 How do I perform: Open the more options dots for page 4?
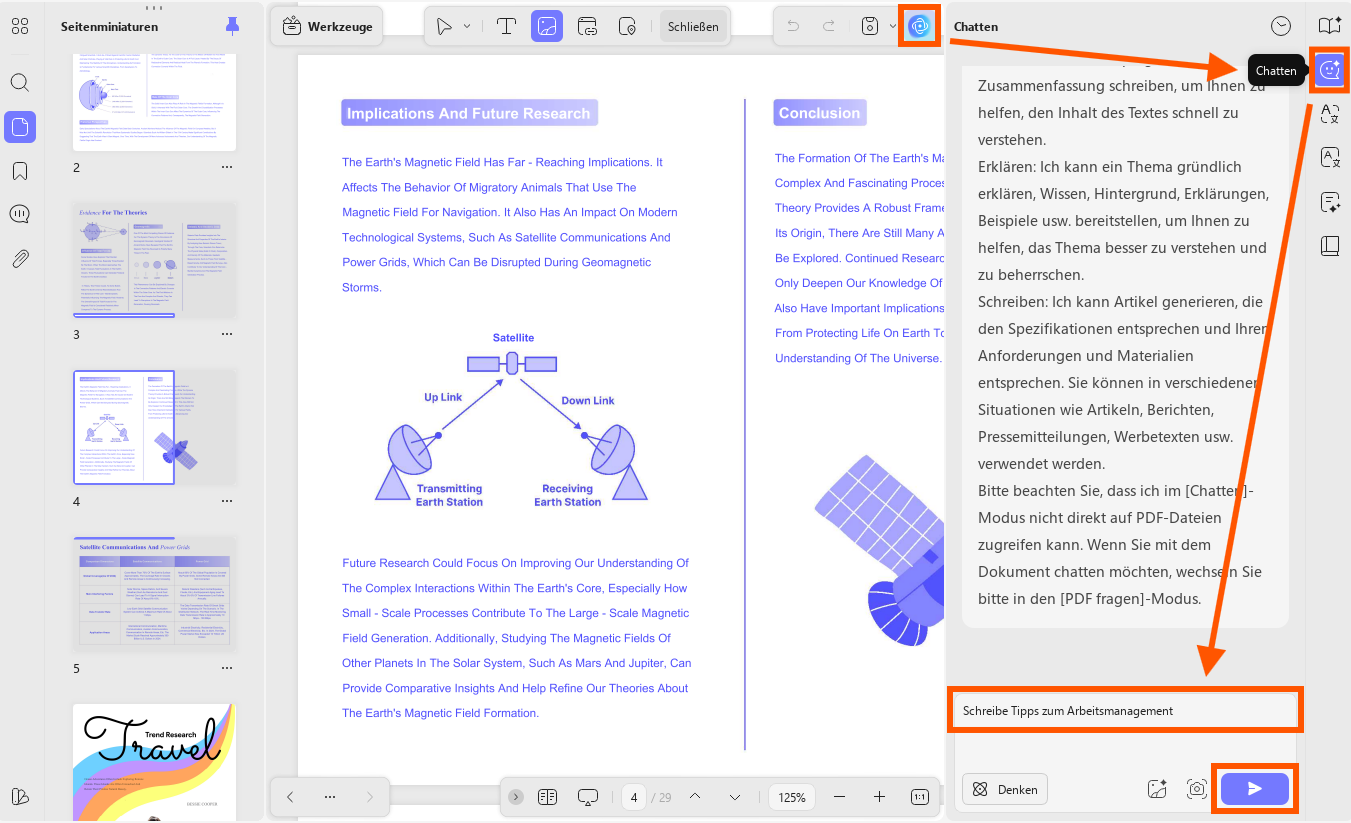[x=227, y=502]
